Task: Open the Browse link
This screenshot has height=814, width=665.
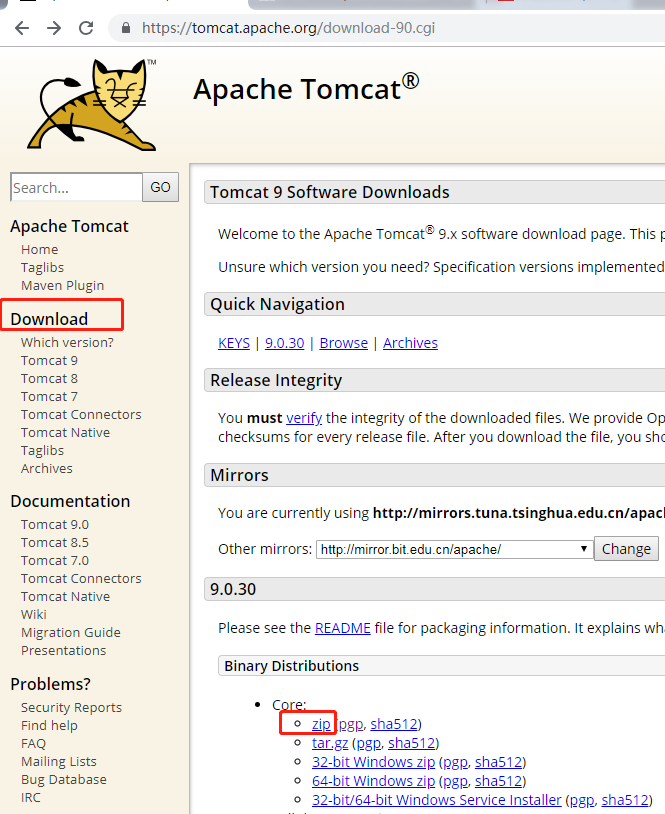Action: pos(343,342)
